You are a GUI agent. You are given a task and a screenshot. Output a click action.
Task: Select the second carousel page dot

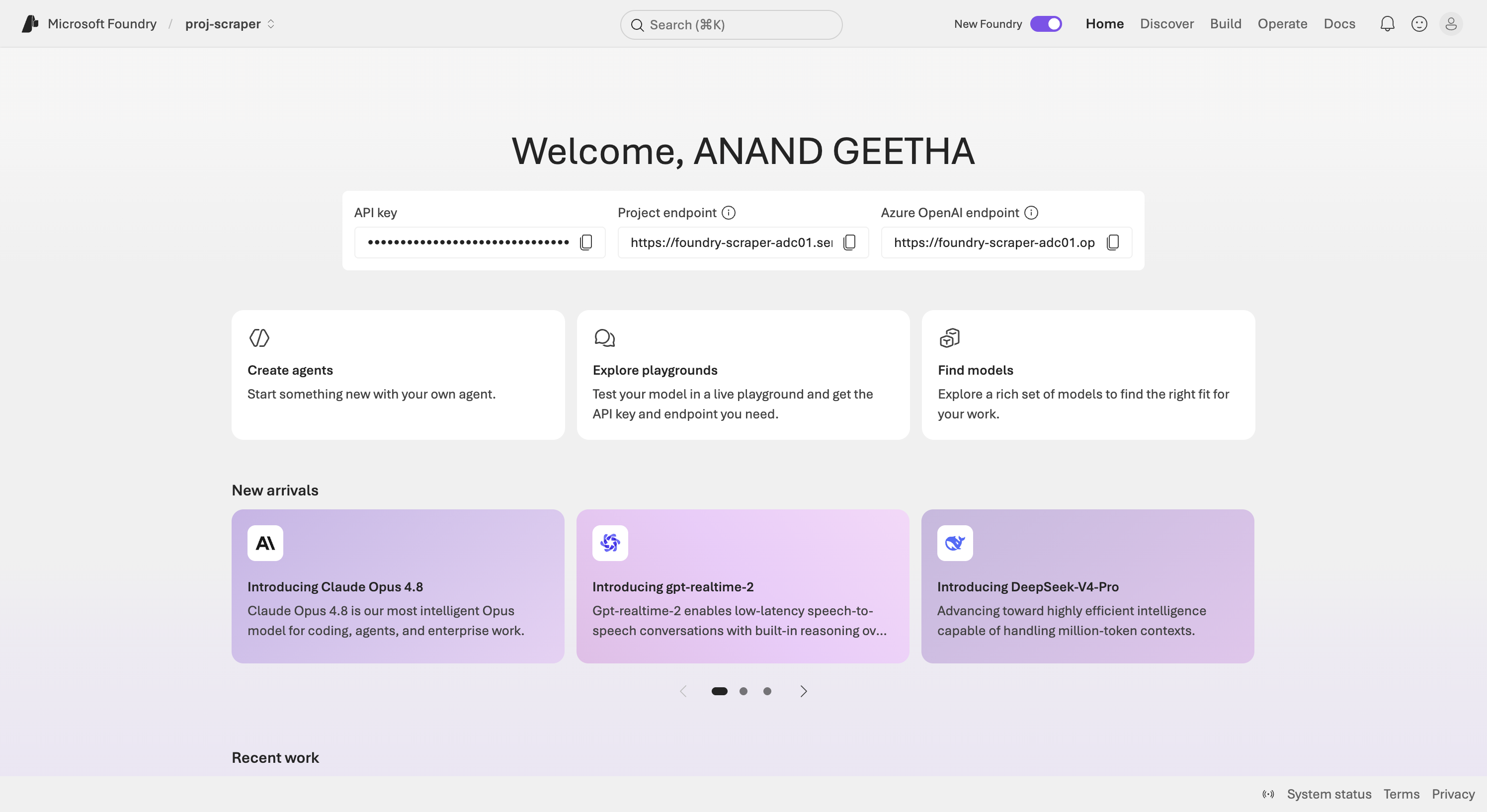(x=743, y=691)
